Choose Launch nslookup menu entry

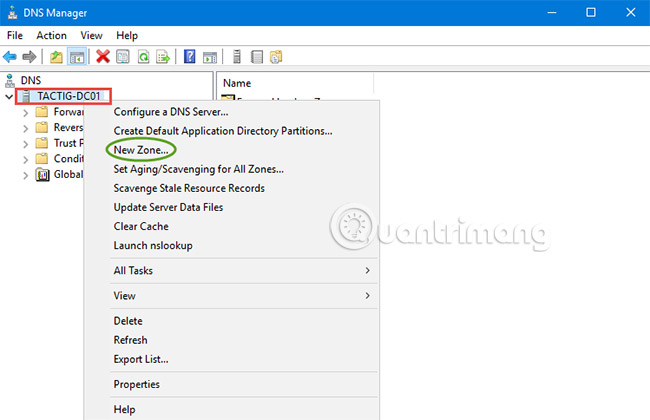(x=153, y=245)
